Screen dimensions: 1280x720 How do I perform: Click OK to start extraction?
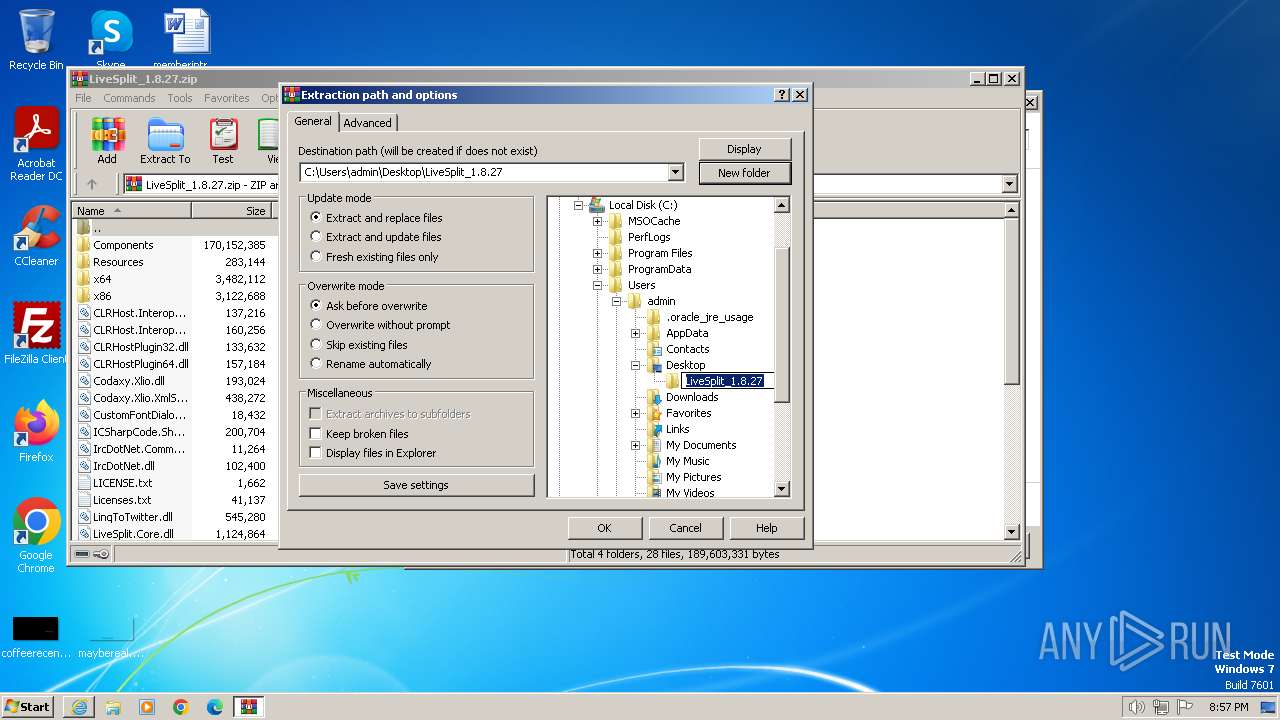click(604, 528)
